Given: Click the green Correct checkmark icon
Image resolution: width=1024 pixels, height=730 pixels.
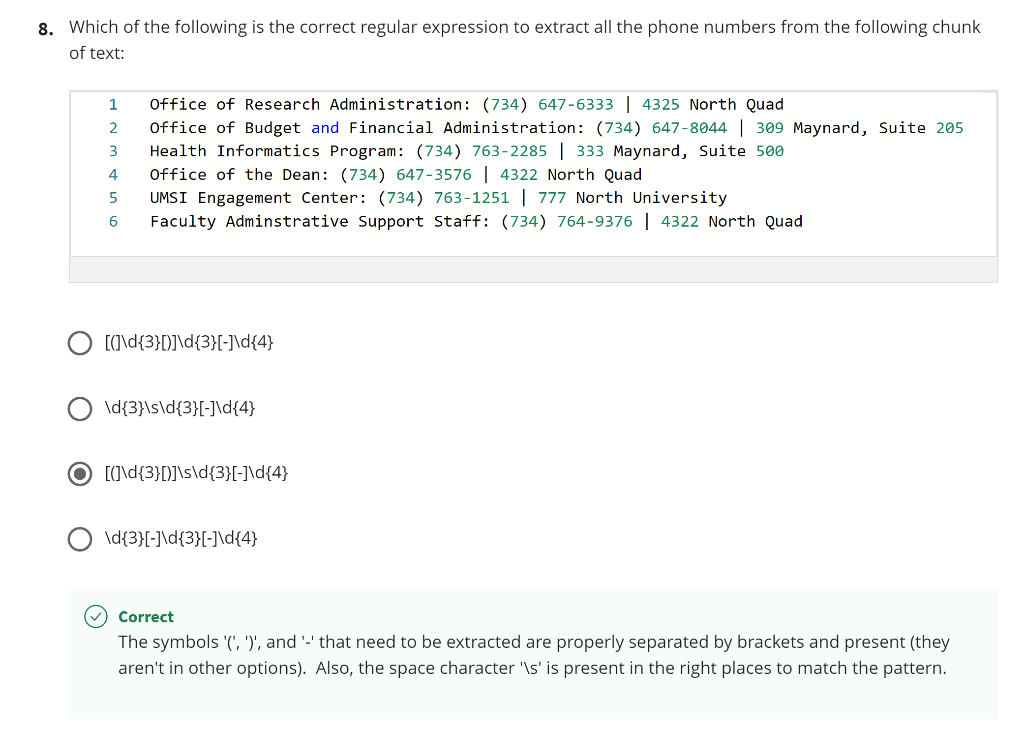Looking at the screenshot, I should coord(96,616).
